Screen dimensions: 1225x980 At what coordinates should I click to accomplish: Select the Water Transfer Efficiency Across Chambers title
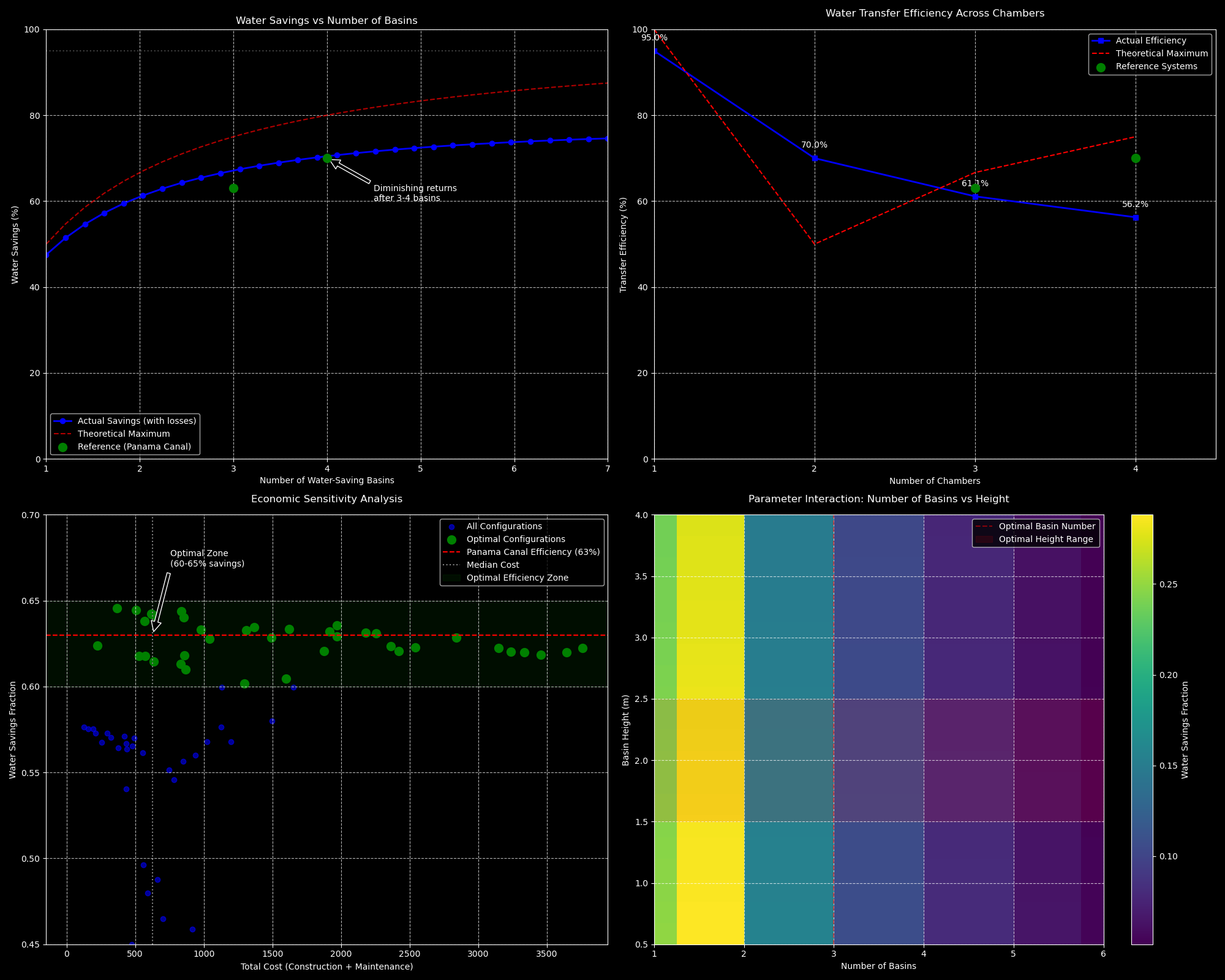pyautogui.click(x=934, y=13)
